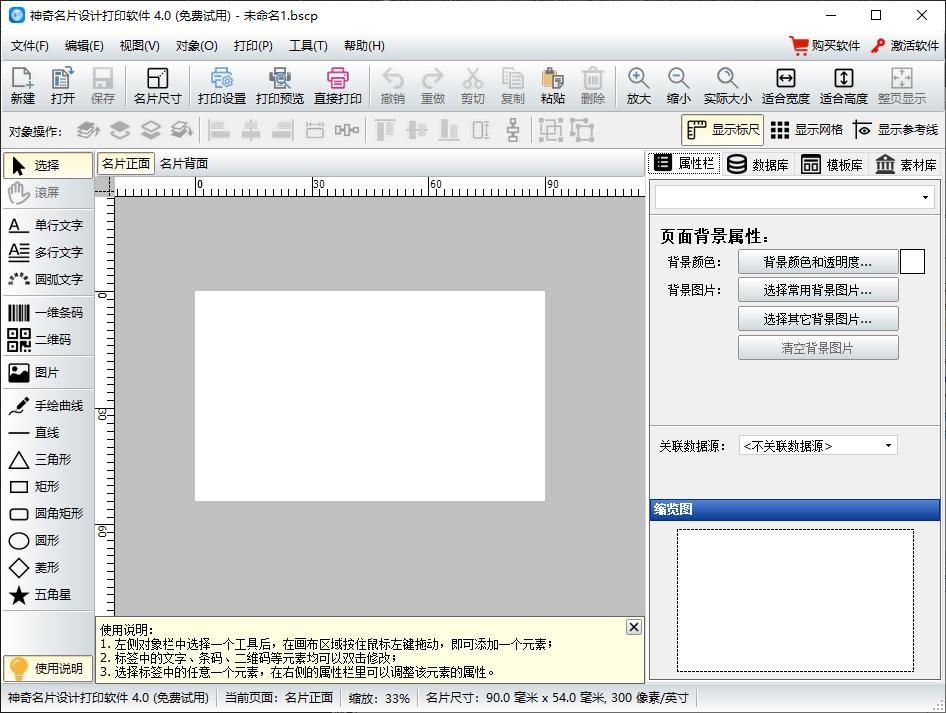Click 选择常用背景图片 button
The width and height of the screenshot is (946, 713).
[817, 290]
